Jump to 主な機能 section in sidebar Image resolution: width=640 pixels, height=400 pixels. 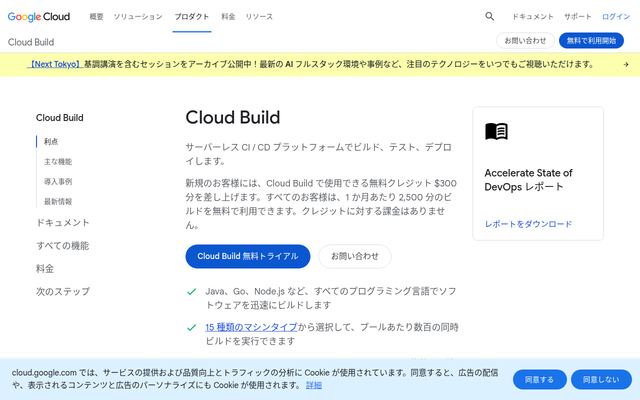(58, 161)
